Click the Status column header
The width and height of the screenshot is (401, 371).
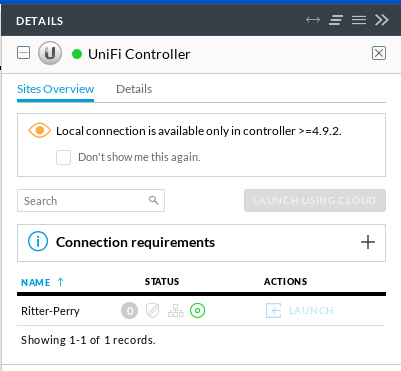tap(162, 282)
